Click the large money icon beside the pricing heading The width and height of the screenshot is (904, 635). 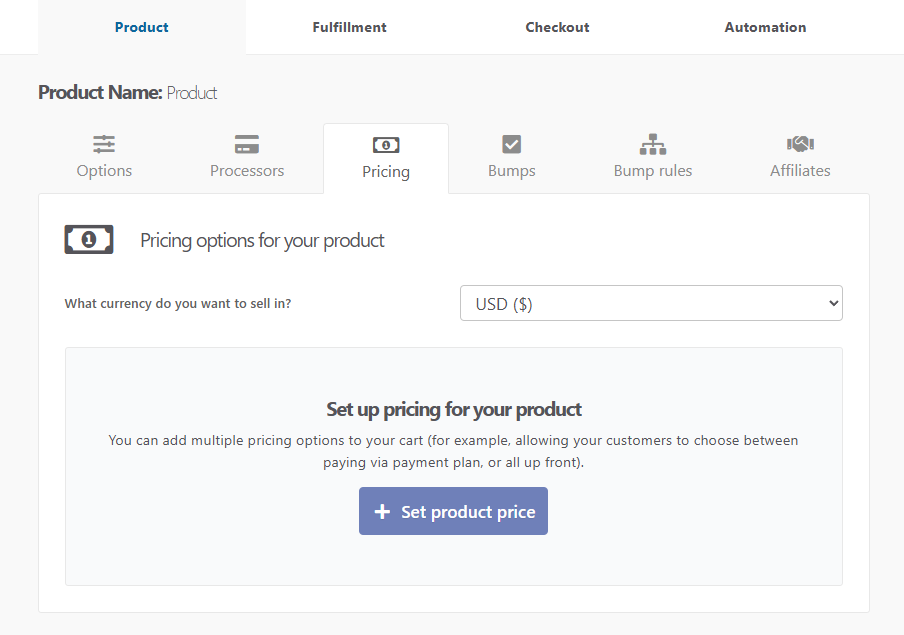[89, 240]
